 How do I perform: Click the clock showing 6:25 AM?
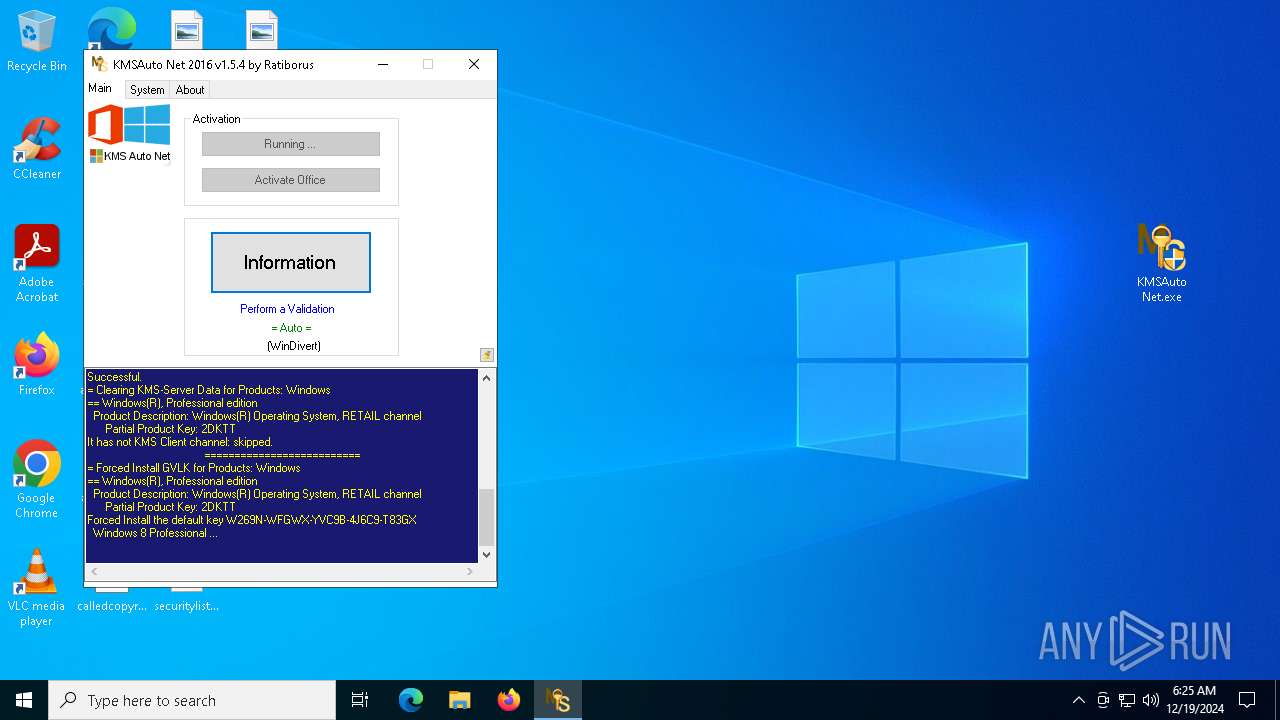(1194, 700)
